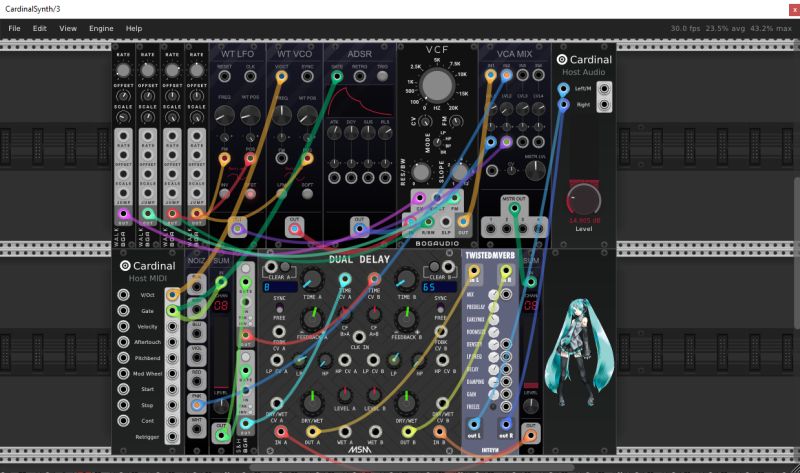Click the WT LFO RESET input jack
The height and width of the screenshot is (473, 800).
(224, 77)
